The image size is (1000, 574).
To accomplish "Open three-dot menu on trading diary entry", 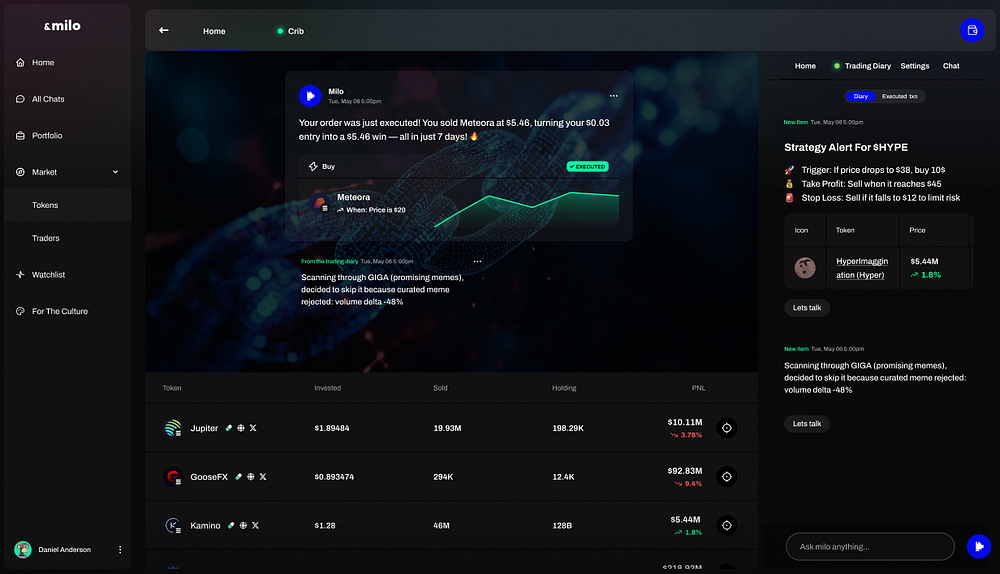I will [477, 261].
